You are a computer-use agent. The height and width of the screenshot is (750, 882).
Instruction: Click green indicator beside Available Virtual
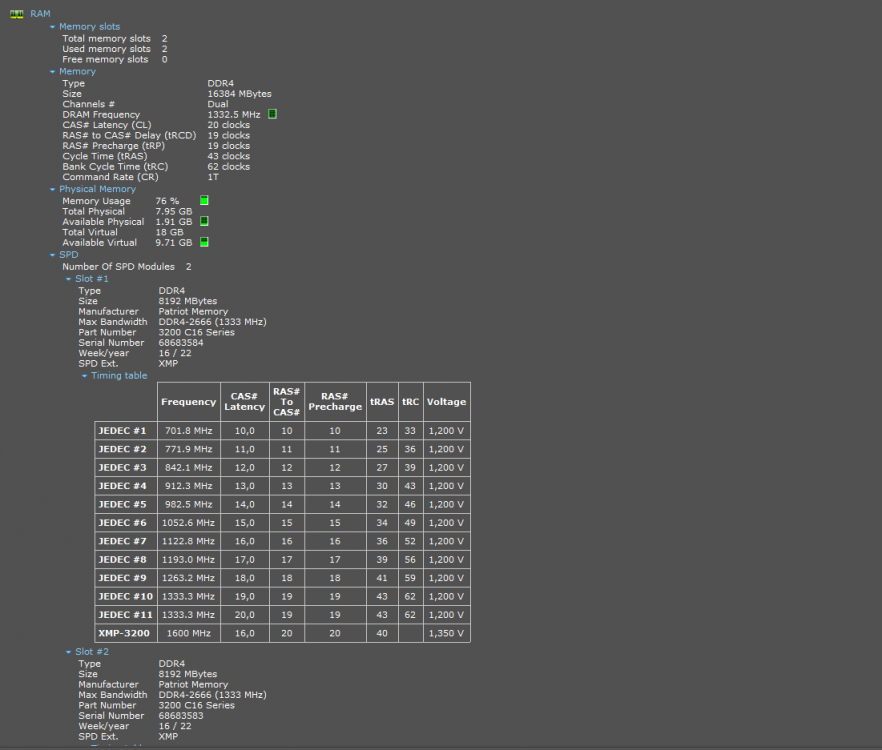click(x=204, y=242)
